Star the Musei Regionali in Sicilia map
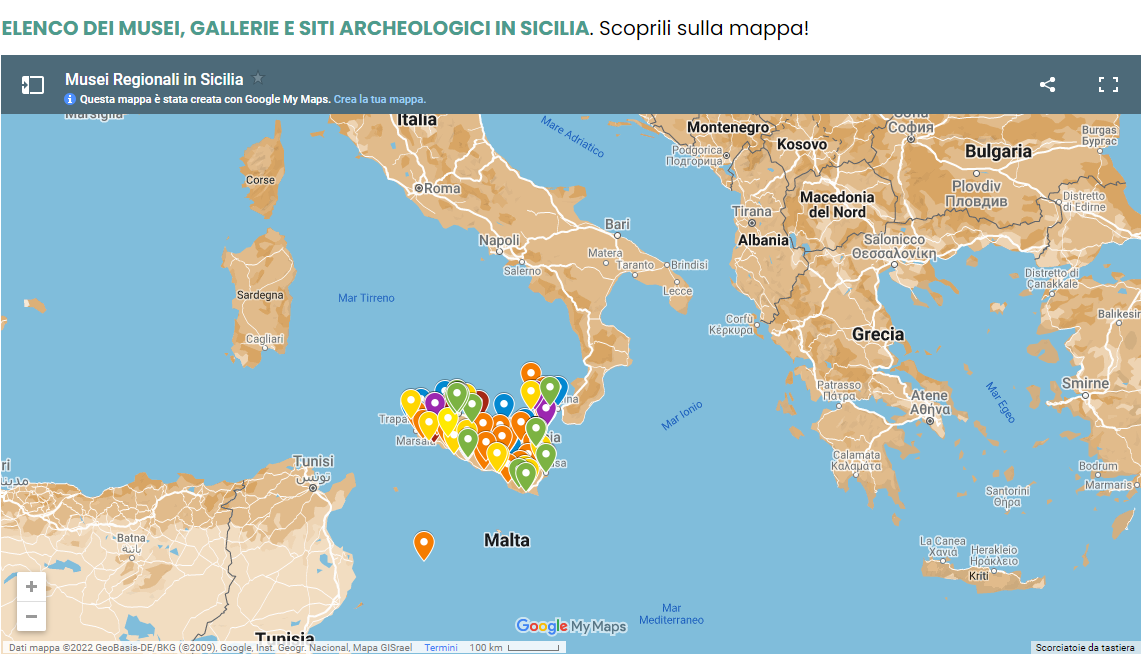 258,78
